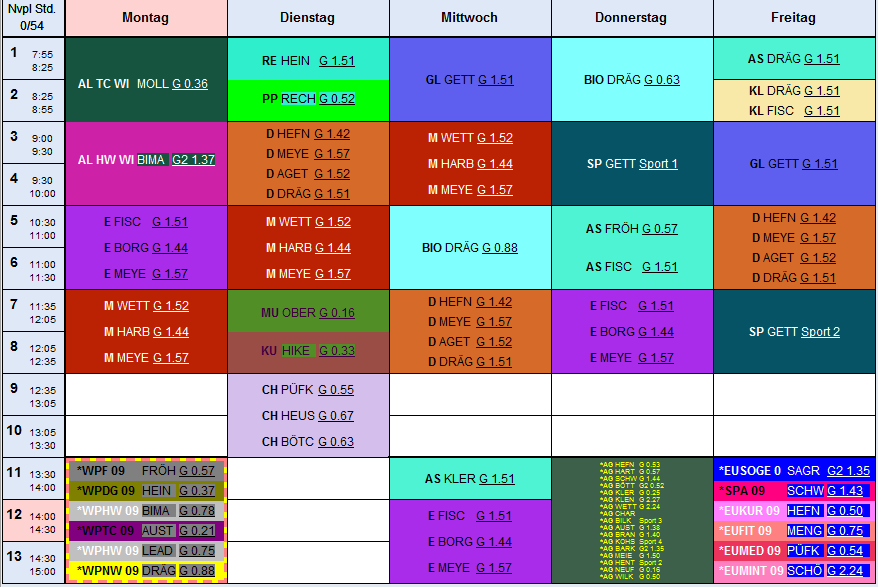Select the Montag column header

click(146, 19)
